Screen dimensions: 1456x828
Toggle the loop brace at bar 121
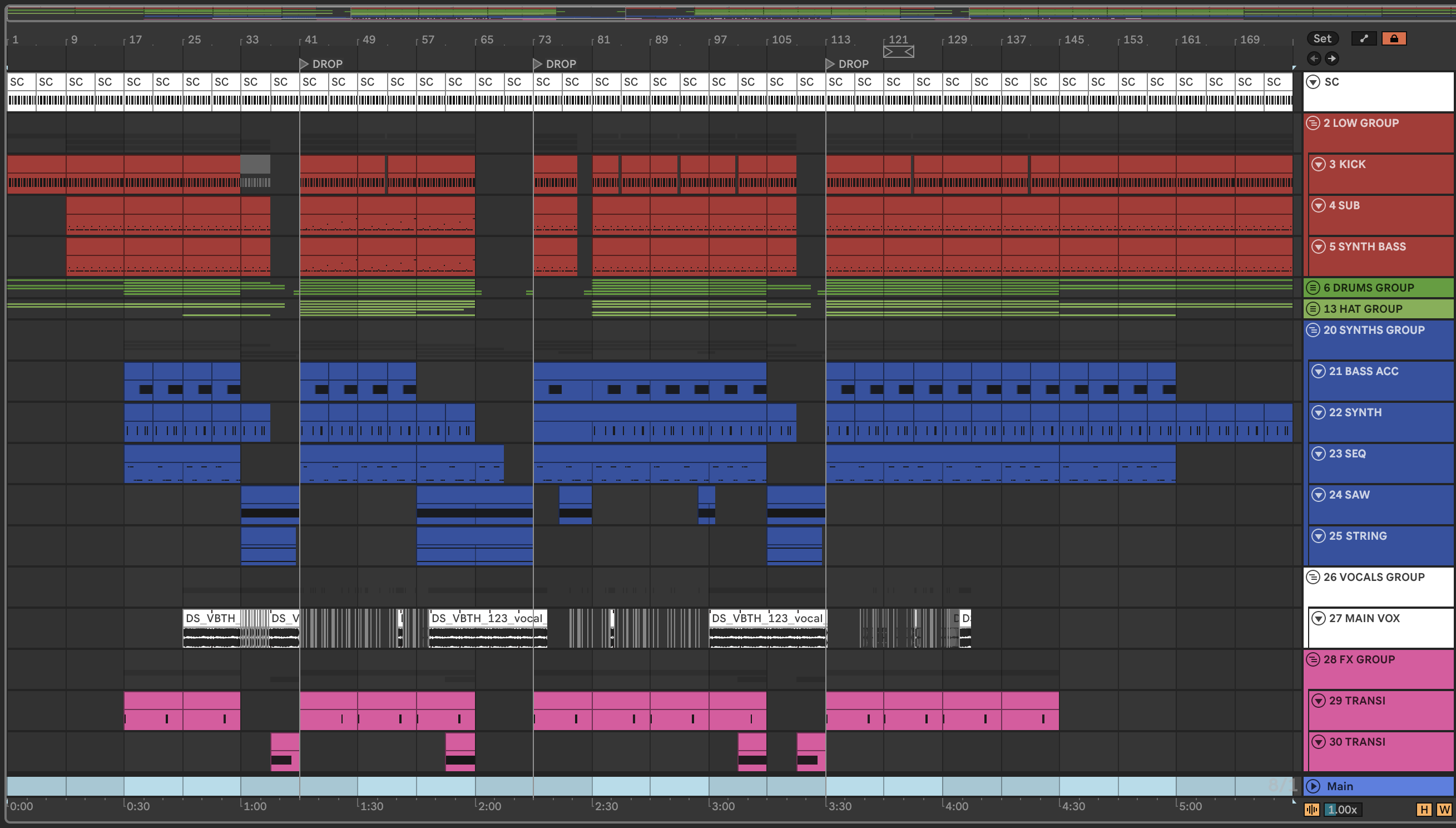tap(899, 52)
